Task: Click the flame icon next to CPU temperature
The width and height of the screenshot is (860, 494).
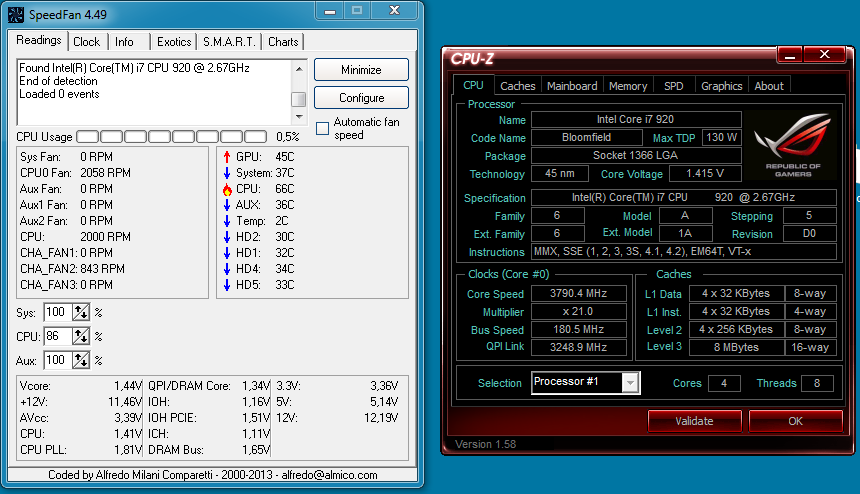Action: pos(226,189)
